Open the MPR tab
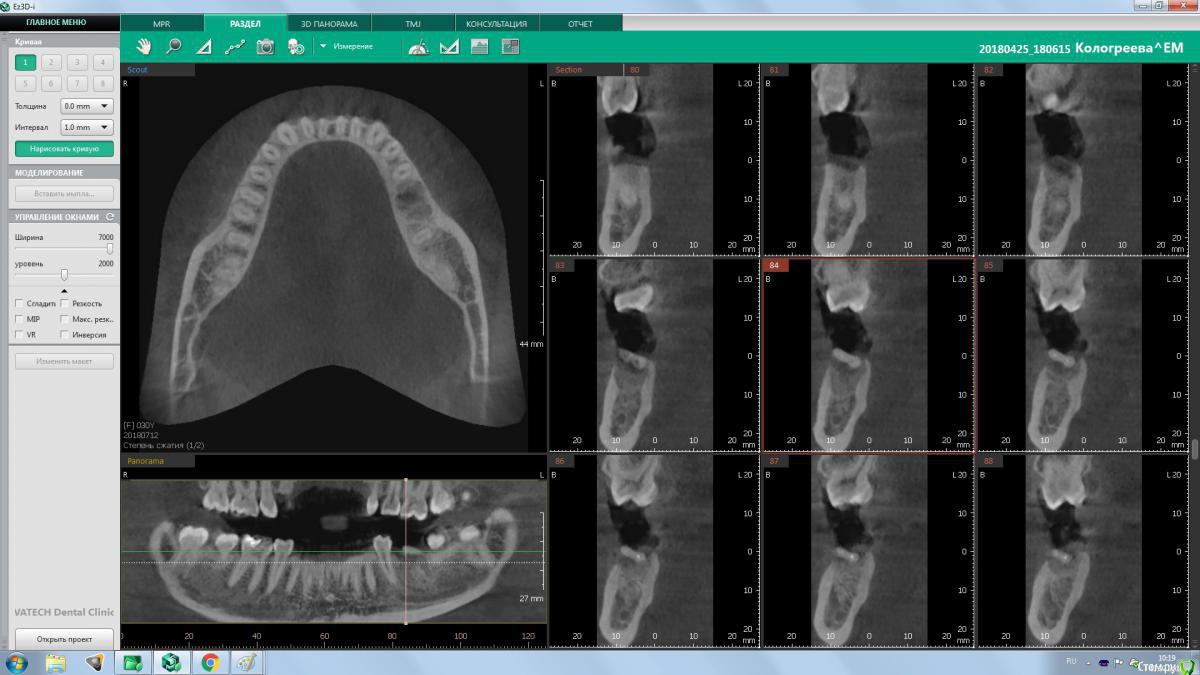Viewport: 1200px width, 675px height. click(161, 23)
